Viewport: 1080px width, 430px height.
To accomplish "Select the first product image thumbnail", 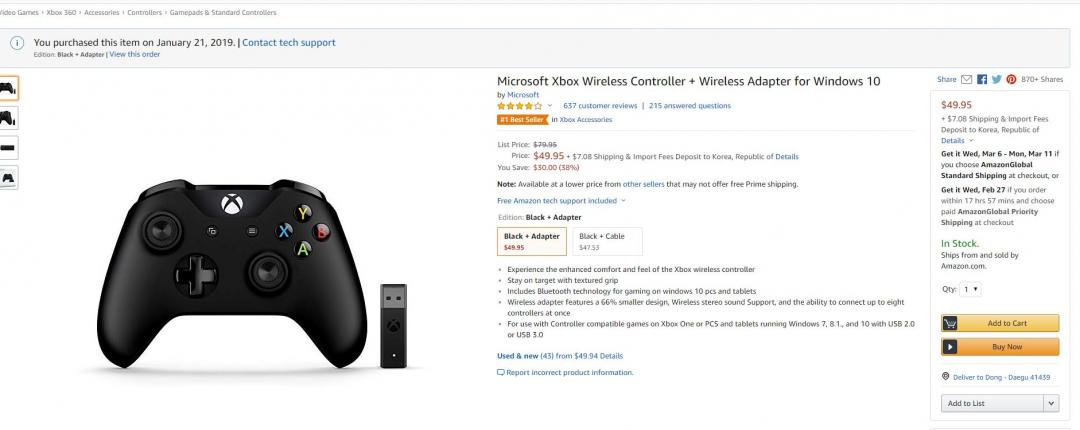I will [7, 88].
